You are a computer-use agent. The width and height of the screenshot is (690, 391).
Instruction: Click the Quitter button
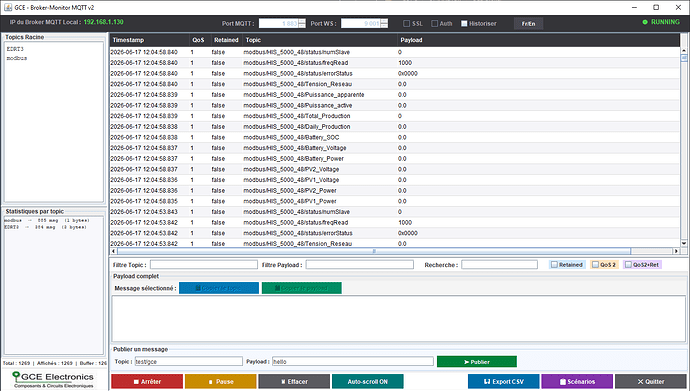[x=651, y=381]
